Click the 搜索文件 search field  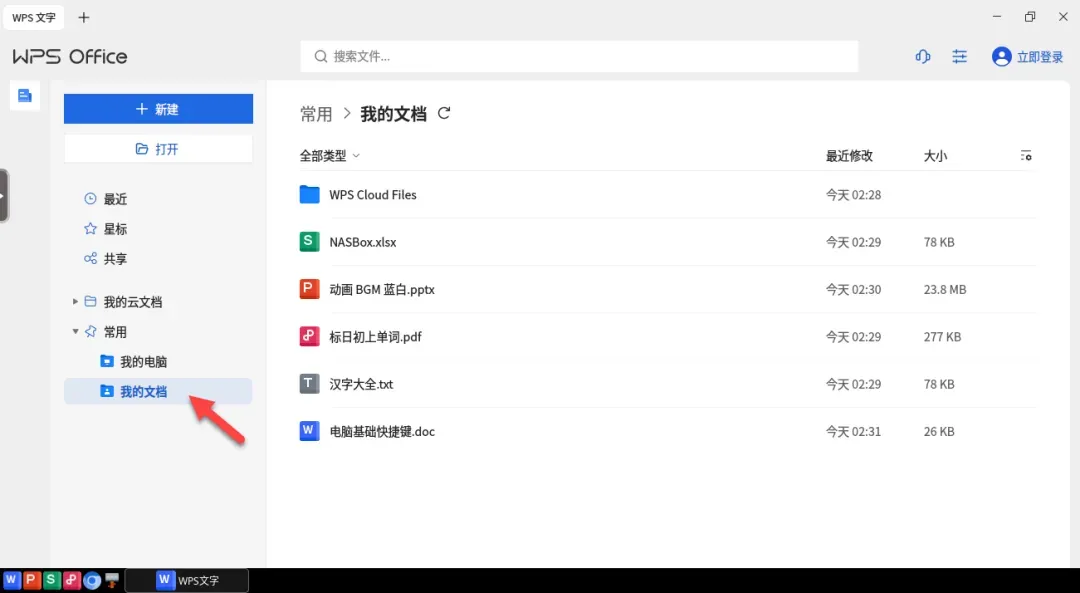coord(579,56)
